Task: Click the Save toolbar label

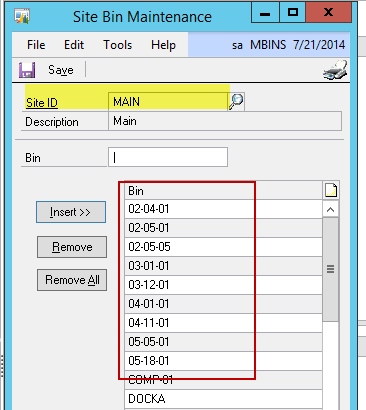Action: coord(61,70)
